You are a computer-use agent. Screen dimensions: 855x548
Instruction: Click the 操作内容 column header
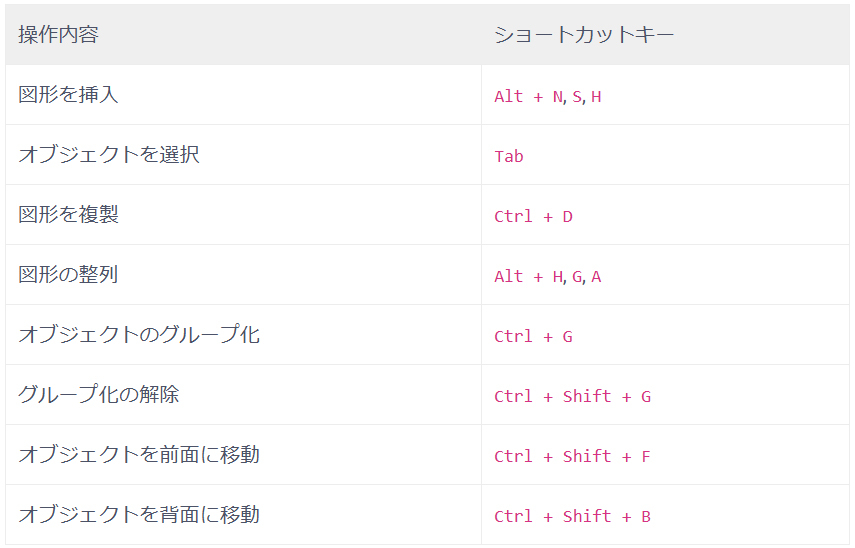click(x=58, y=35)
